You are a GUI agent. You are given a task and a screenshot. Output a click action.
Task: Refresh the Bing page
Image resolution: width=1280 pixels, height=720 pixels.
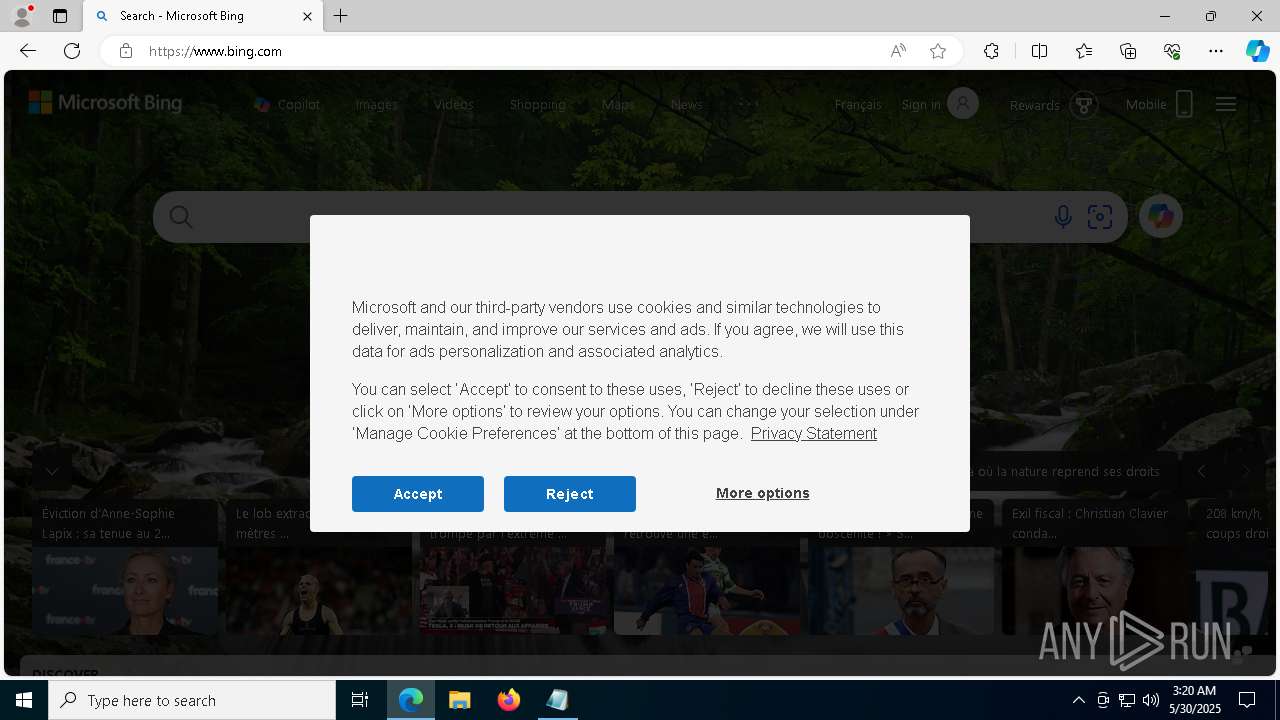point(72,51)
